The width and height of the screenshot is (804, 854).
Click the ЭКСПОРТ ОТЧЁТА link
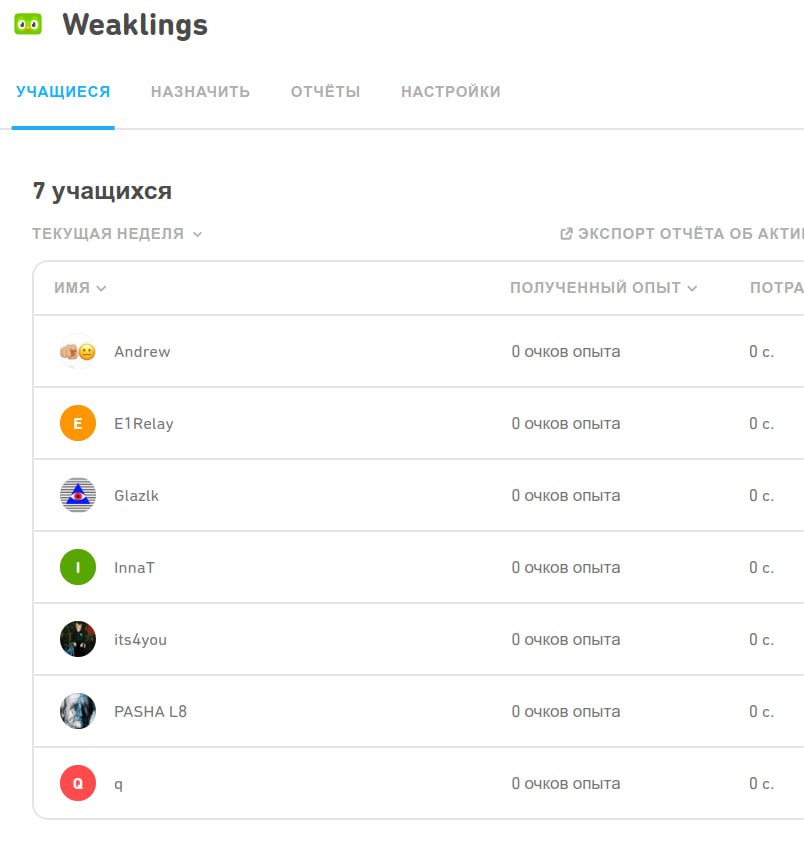coord(690,234)
